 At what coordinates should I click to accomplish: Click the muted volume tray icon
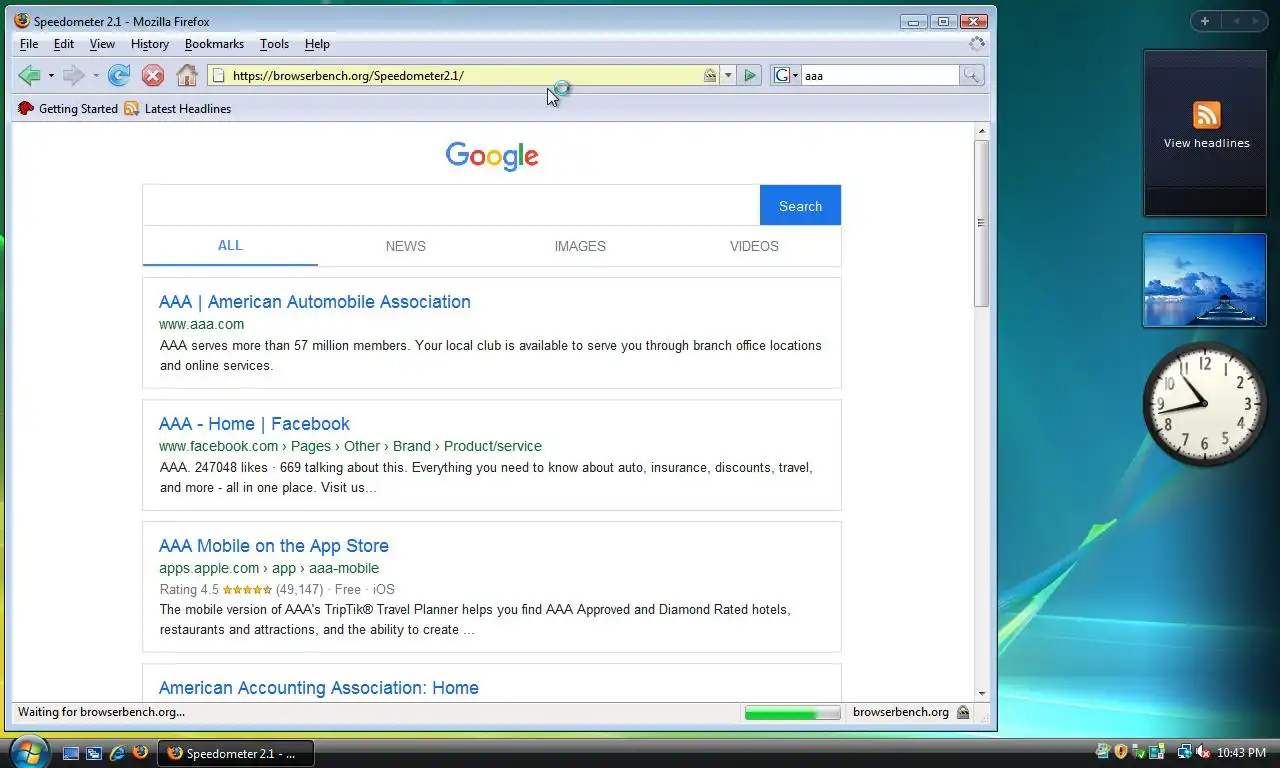[x=1203, y=752]
